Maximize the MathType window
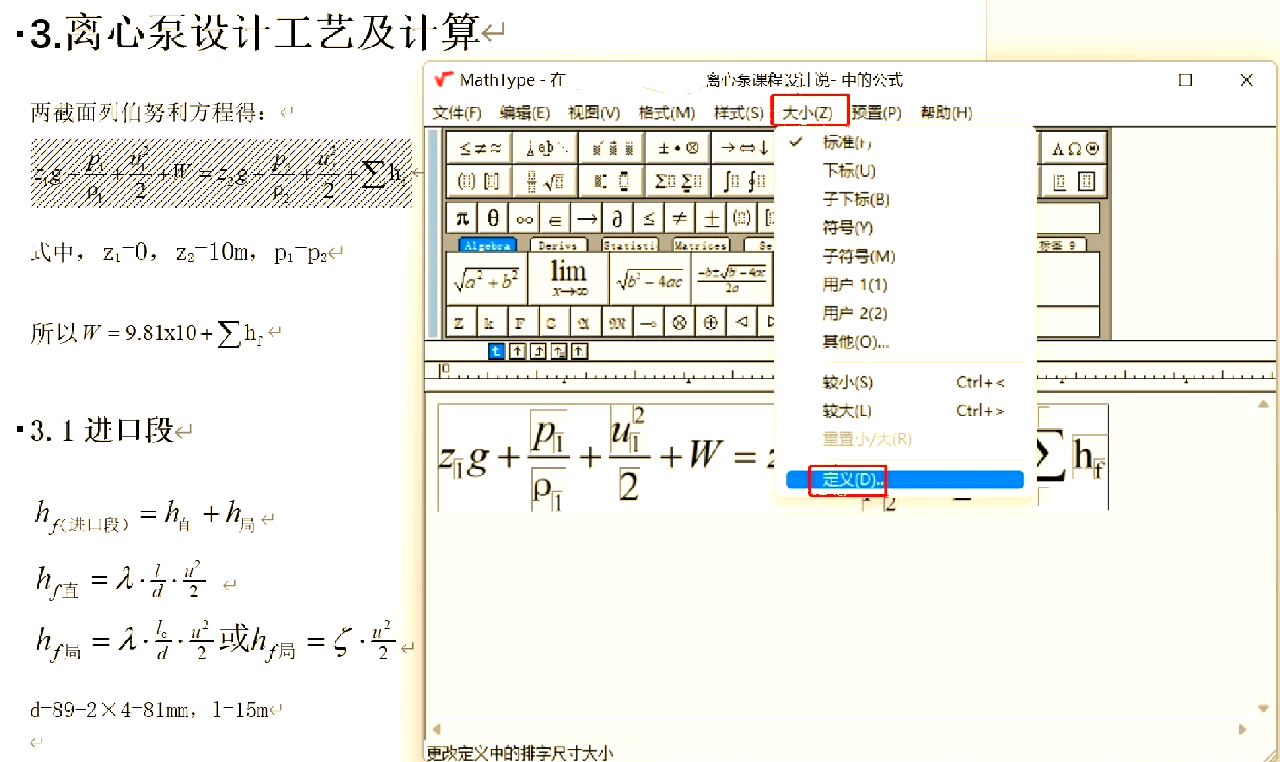Image resolution: width=1280 pixels, height=762 pixels. (x=1186, y=80)
